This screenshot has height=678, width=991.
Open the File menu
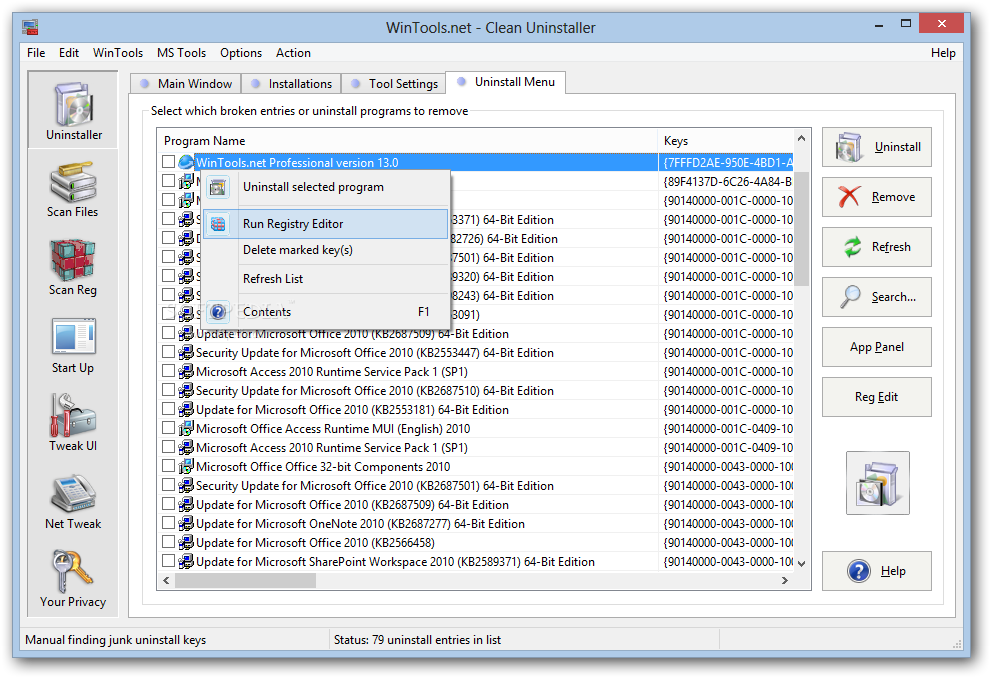[36, 53]
